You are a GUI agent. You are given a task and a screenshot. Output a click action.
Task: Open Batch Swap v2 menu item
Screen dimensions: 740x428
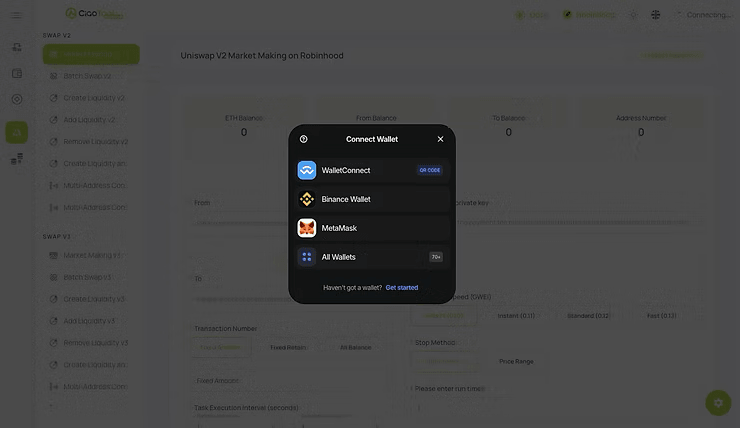click(x=87, y=76)
